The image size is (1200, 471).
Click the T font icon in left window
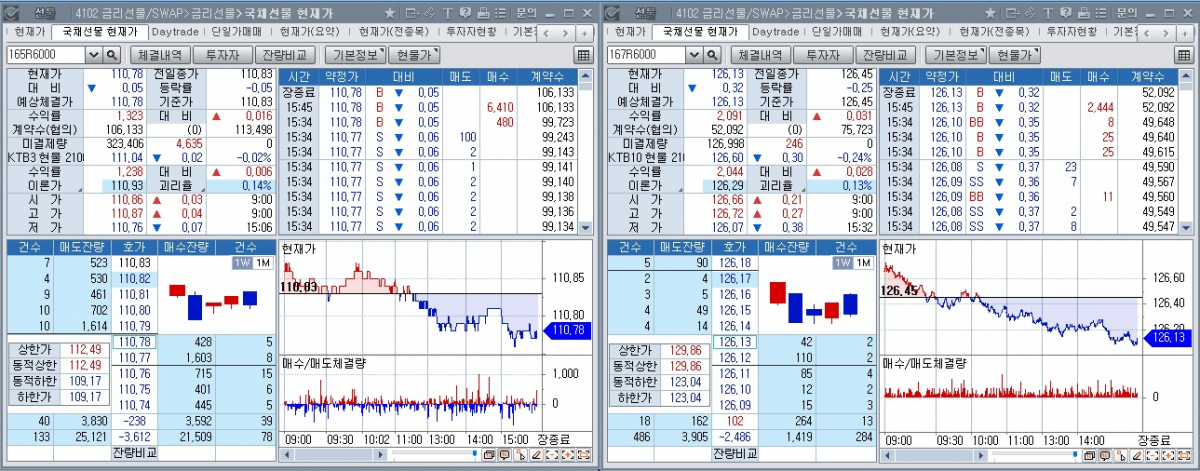pos(448,13)
